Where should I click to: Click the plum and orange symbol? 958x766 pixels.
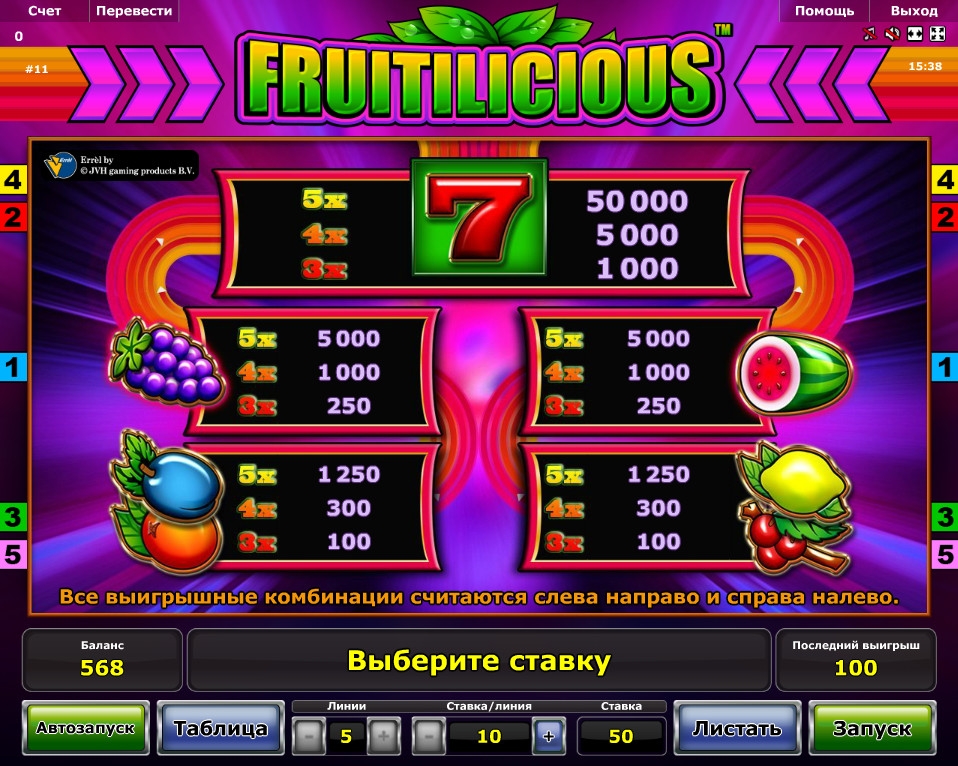point(166,501)
